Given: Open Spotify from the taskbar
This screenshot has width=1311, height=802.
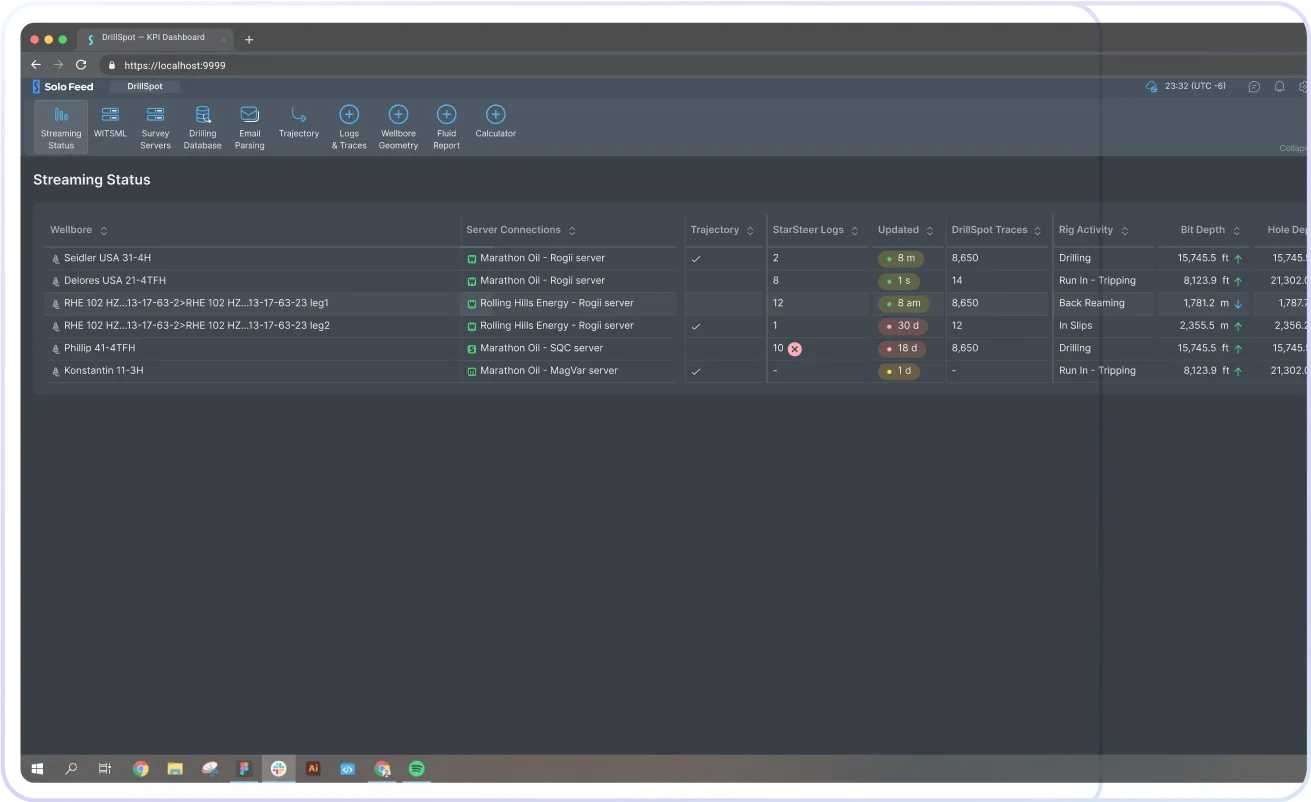Looking at the screenshot, I should click(x=417, y=769).
